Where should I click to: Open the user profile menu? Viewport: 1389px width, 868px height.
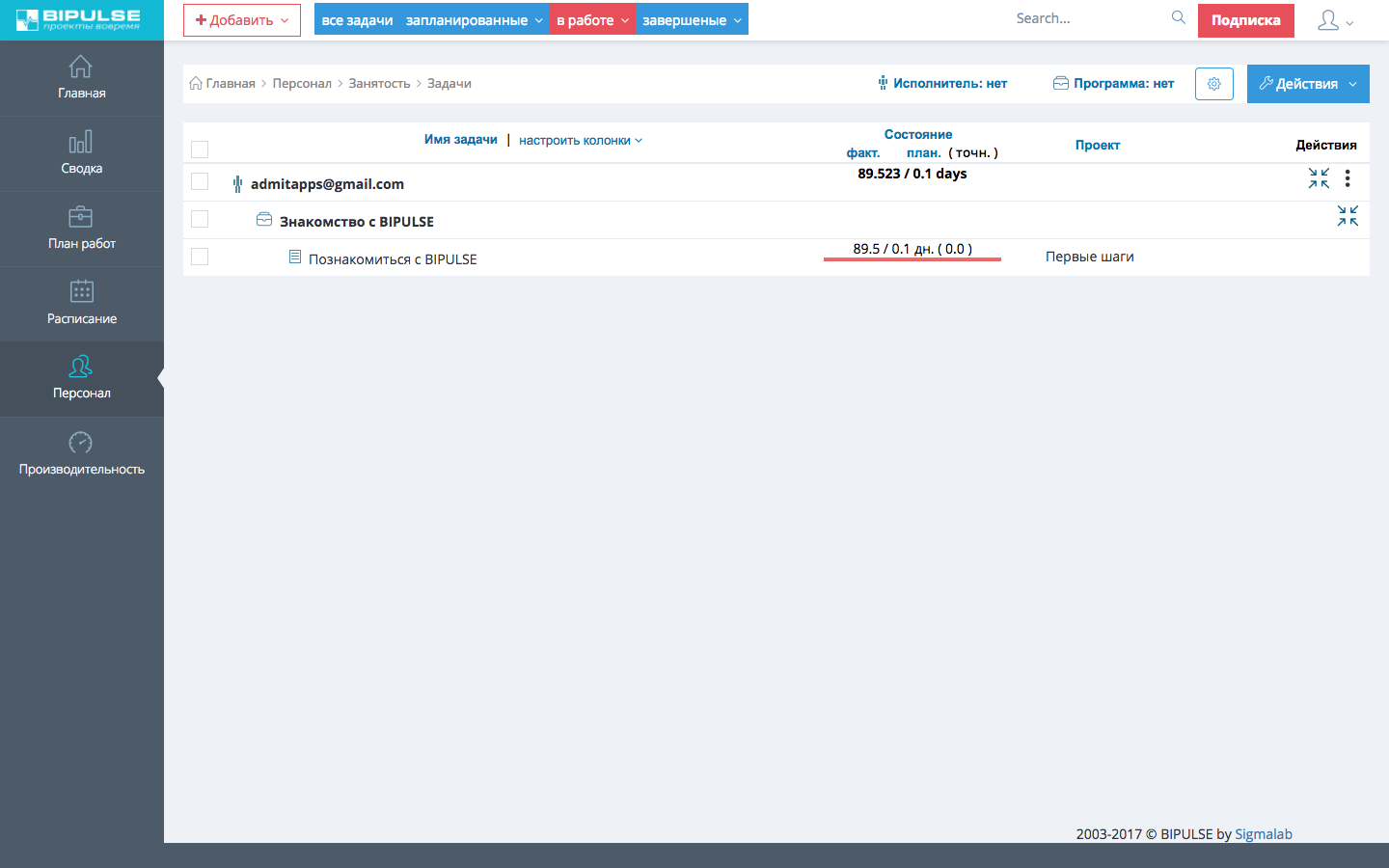pos(1336,20)
